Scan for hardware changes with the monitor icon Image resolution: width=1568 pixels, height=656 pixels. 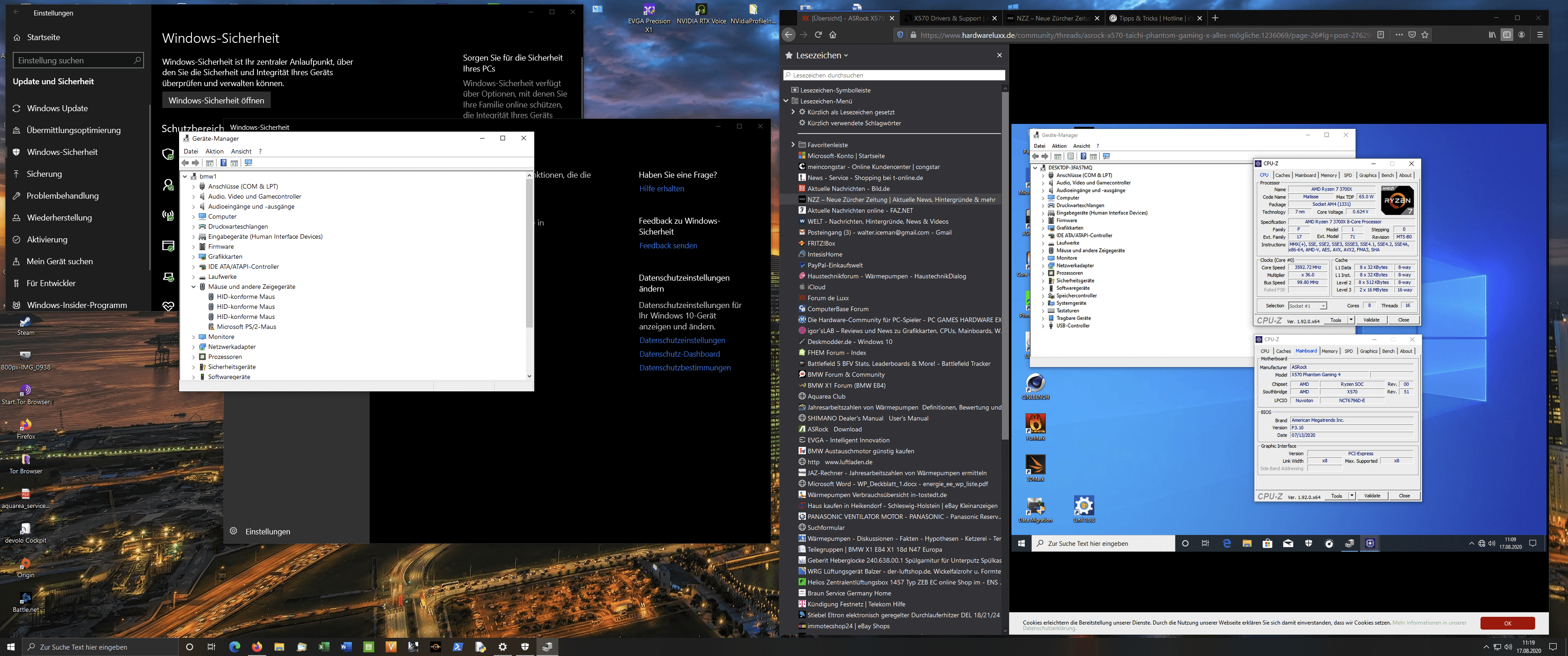[248, 163]
